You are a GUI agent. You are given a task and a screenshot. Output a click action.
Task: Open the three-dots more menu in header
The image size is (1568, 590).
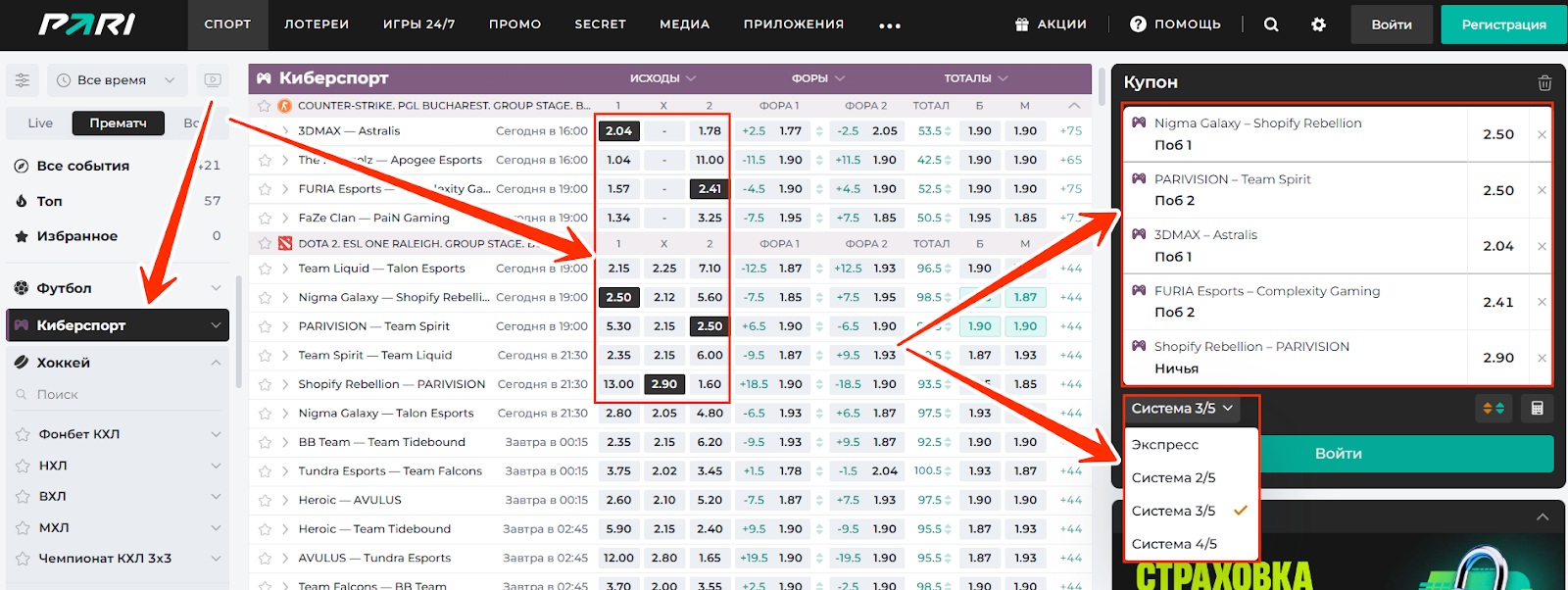tap(890, 25)
